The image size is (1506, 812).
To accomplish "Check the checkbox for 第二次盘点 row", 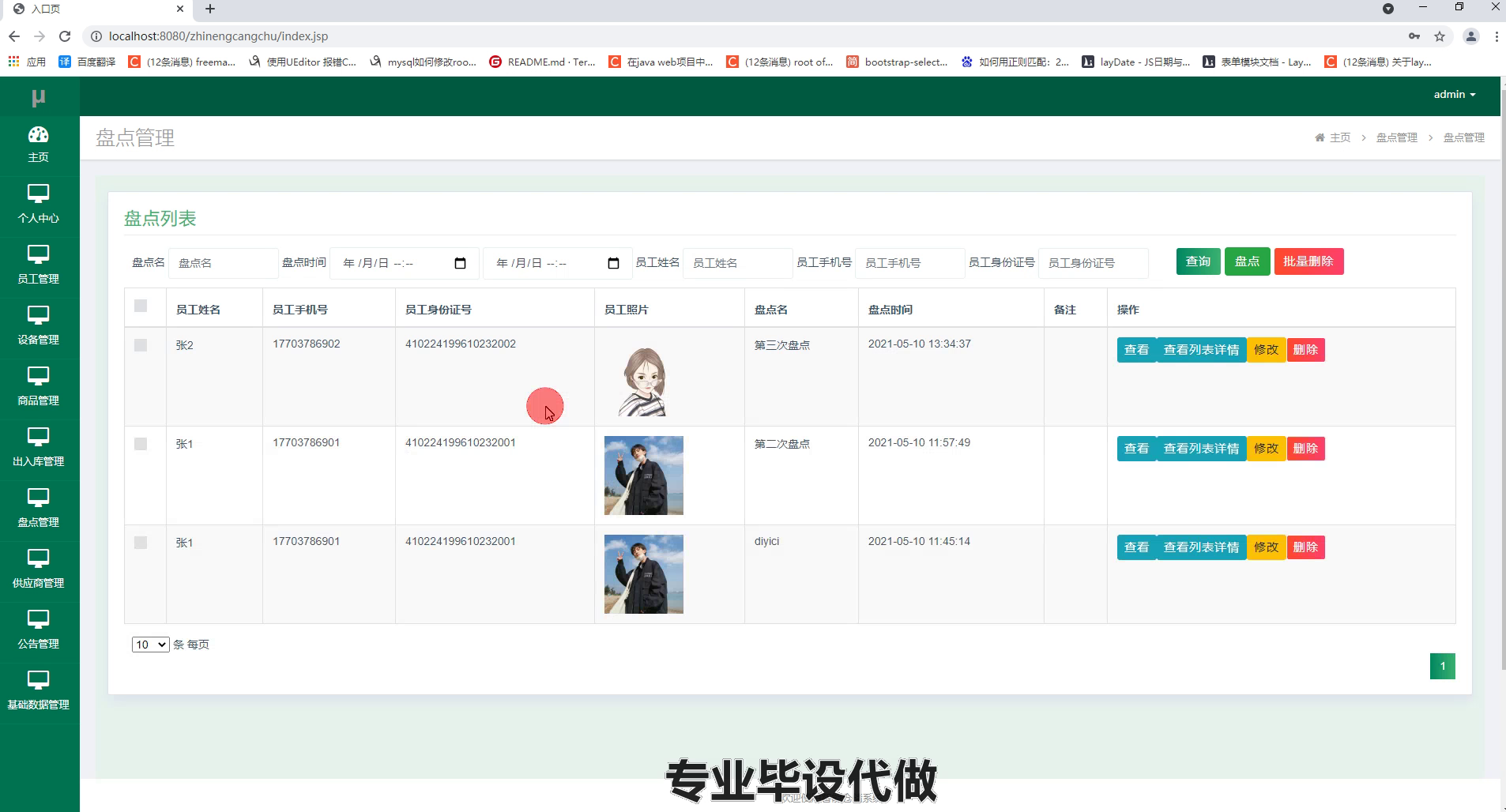I will (141, 444).
